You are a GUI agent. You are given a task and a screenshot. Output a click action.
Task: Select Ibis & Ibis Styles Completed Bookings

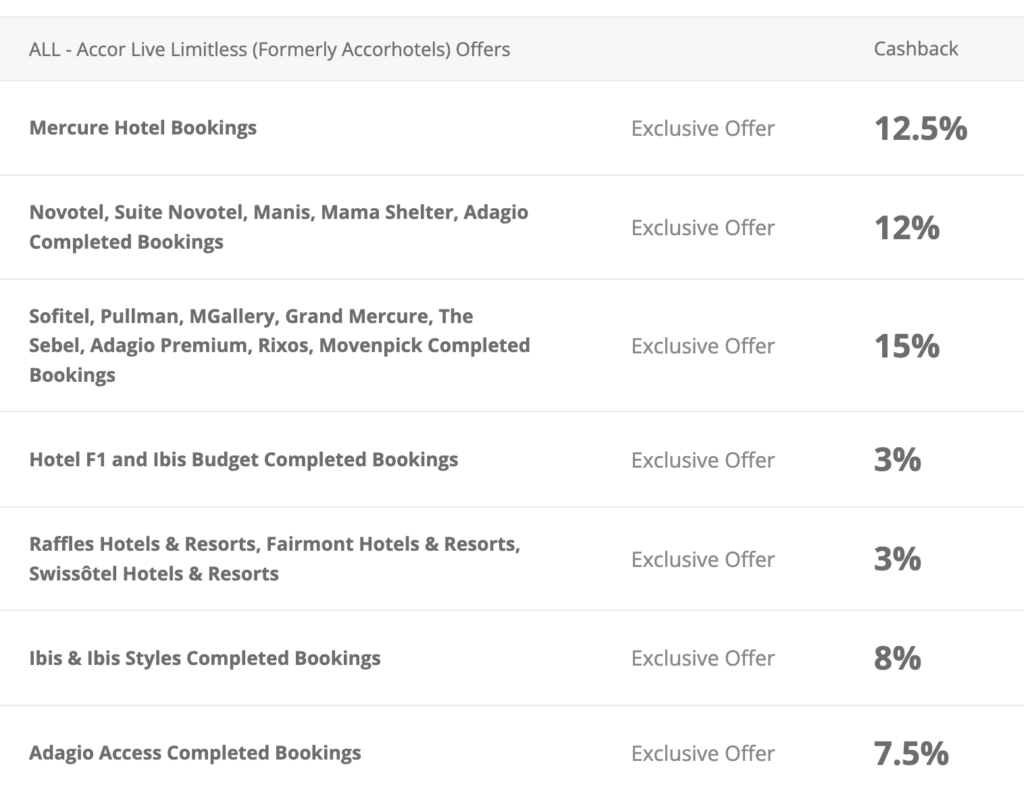point(205,658)
